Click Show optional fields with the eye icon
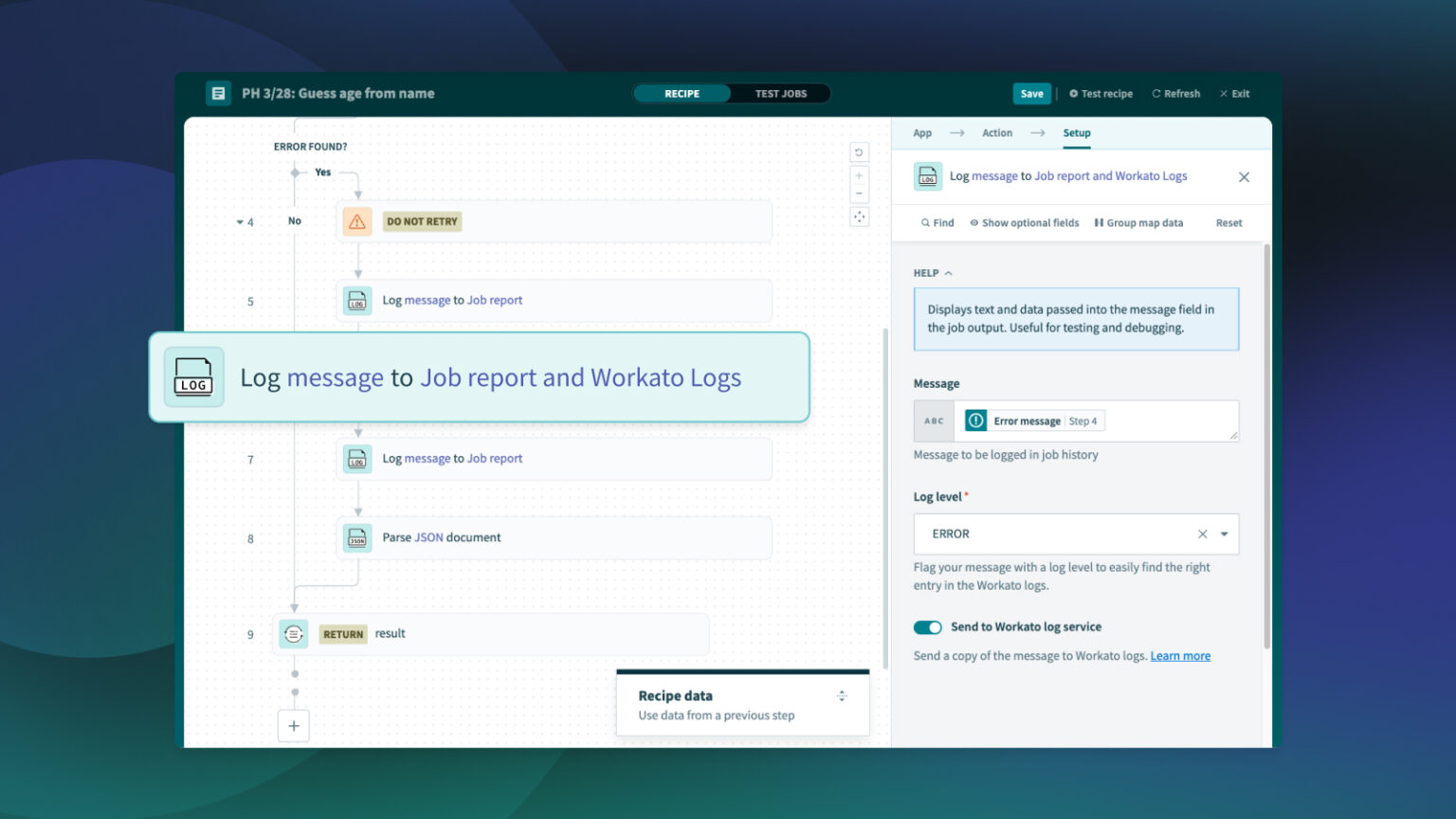This screenshot has height=819, width=1456. 1025,222
